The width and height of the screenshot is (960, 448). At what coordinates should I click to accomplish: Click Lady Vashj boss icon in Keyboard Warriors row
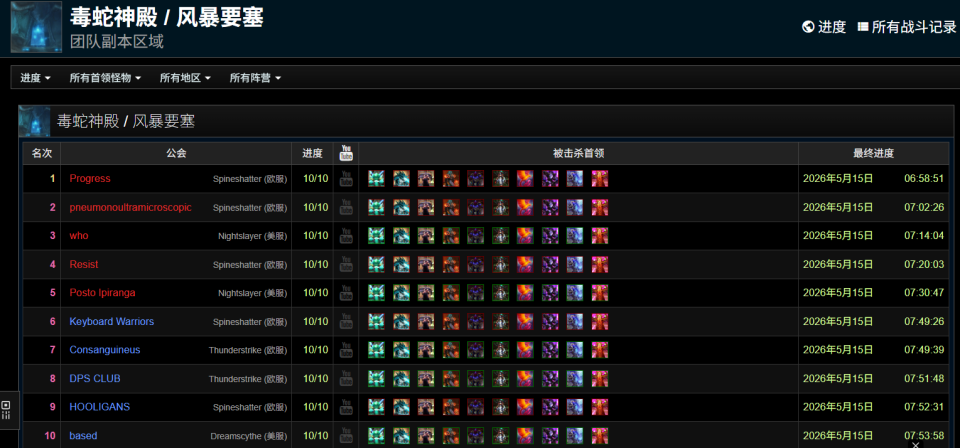coord(500,321)
